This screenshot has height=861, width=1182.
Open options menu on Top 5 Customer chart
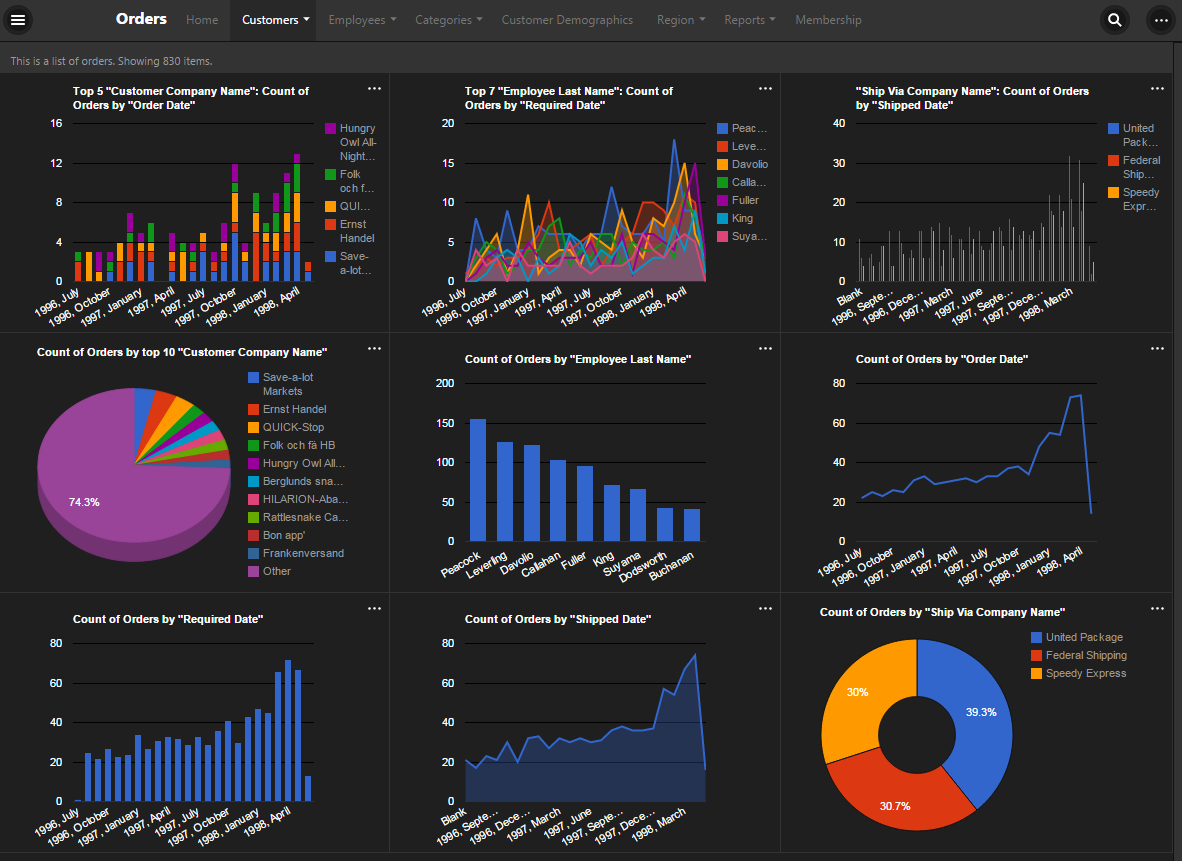pos(374,88)
